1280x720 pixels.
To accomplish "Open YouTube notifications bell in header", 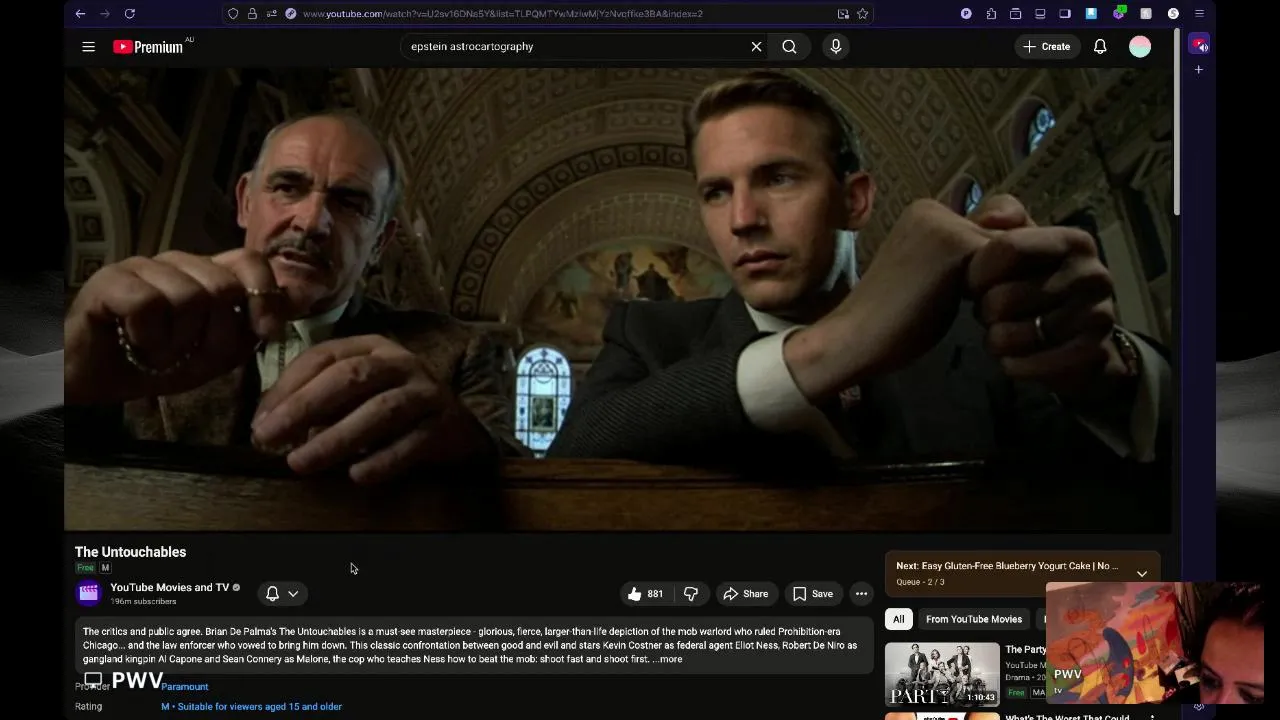I will tap(1100, 46).
